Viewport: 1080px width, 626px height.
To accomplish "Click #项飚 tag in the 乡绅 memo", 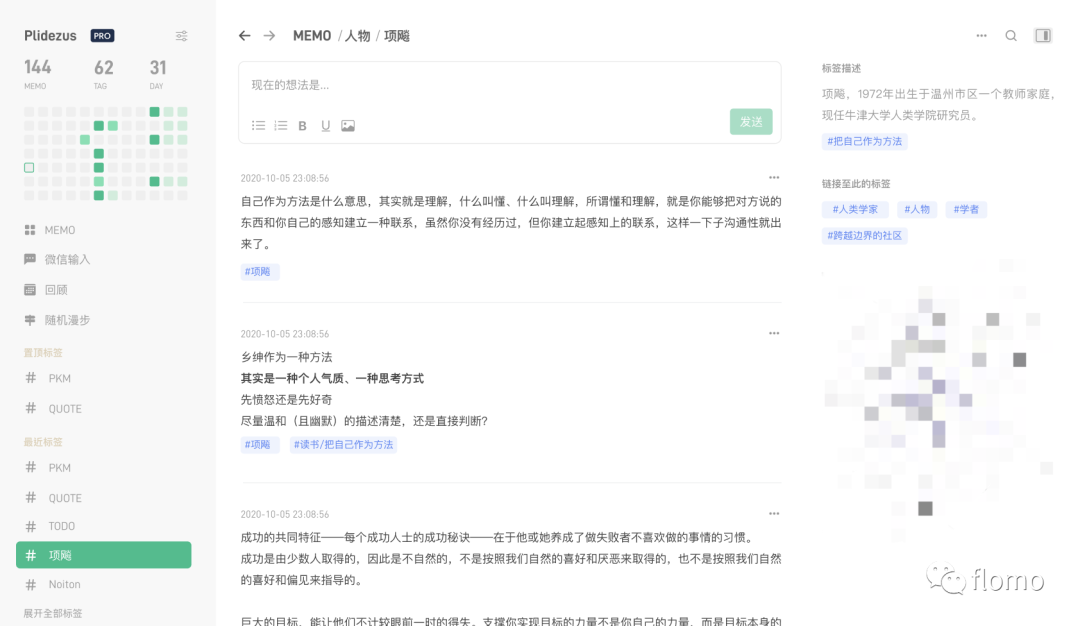I will tap(259, 444).
